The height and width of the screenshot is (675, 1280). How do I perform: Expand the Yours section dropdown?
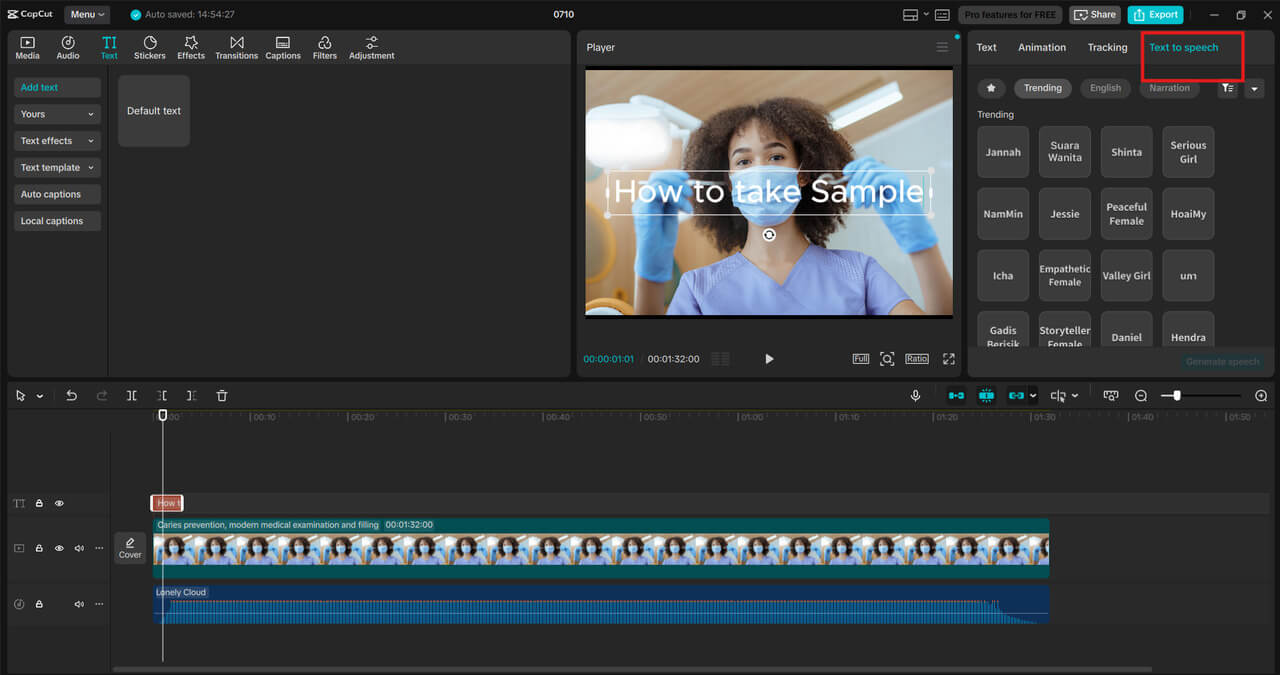(x=56, y=113)
